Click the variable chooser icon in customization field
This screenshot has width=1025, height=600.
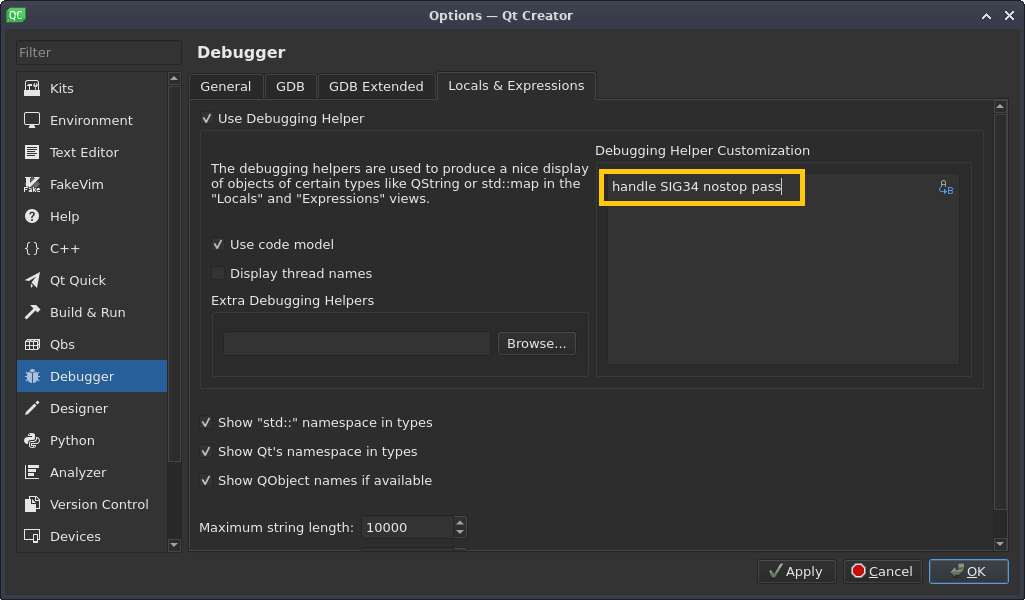click(945, 188)
